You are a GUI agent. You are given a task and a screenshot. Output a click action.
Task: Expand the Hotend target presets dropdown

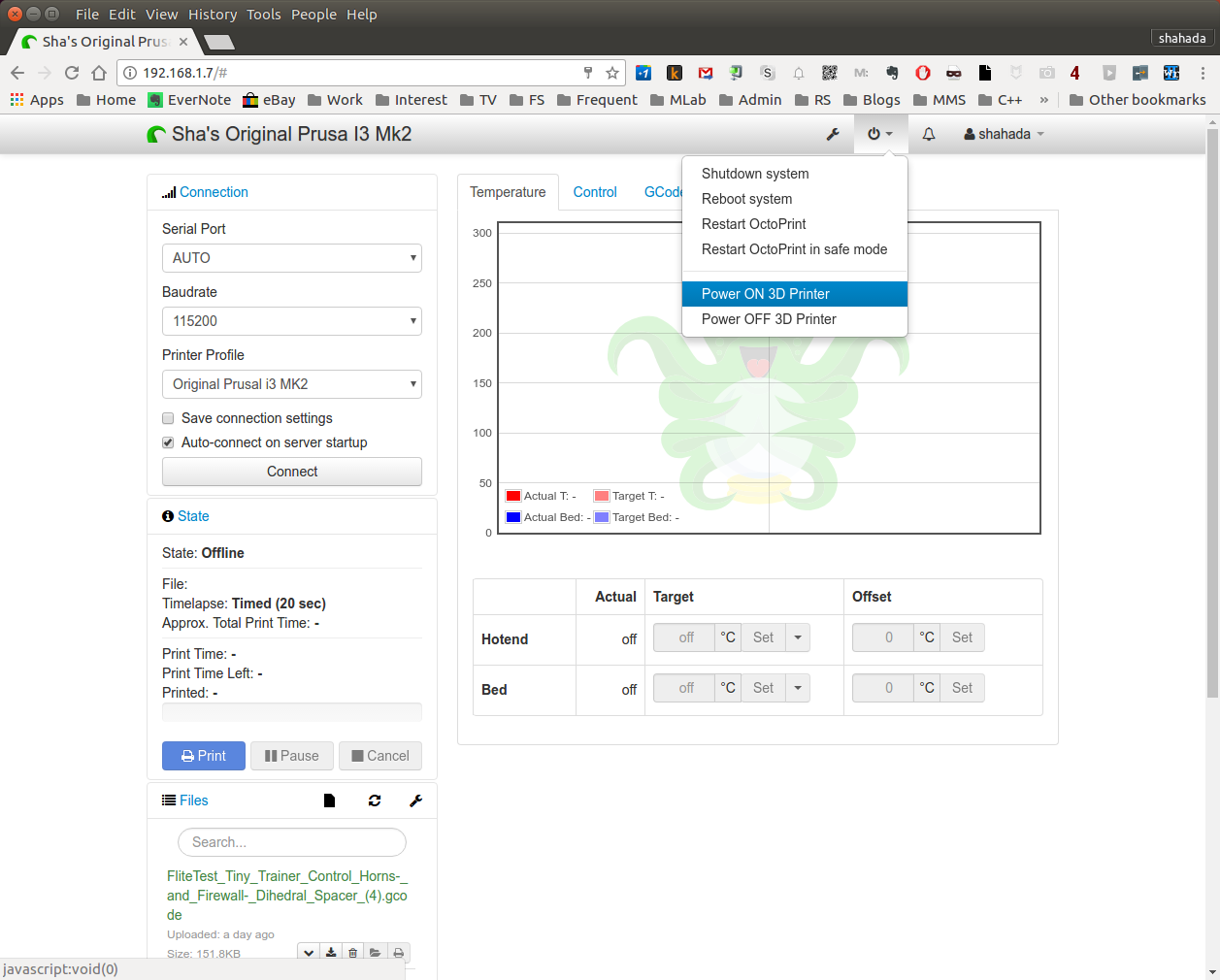tap(798, 637)
